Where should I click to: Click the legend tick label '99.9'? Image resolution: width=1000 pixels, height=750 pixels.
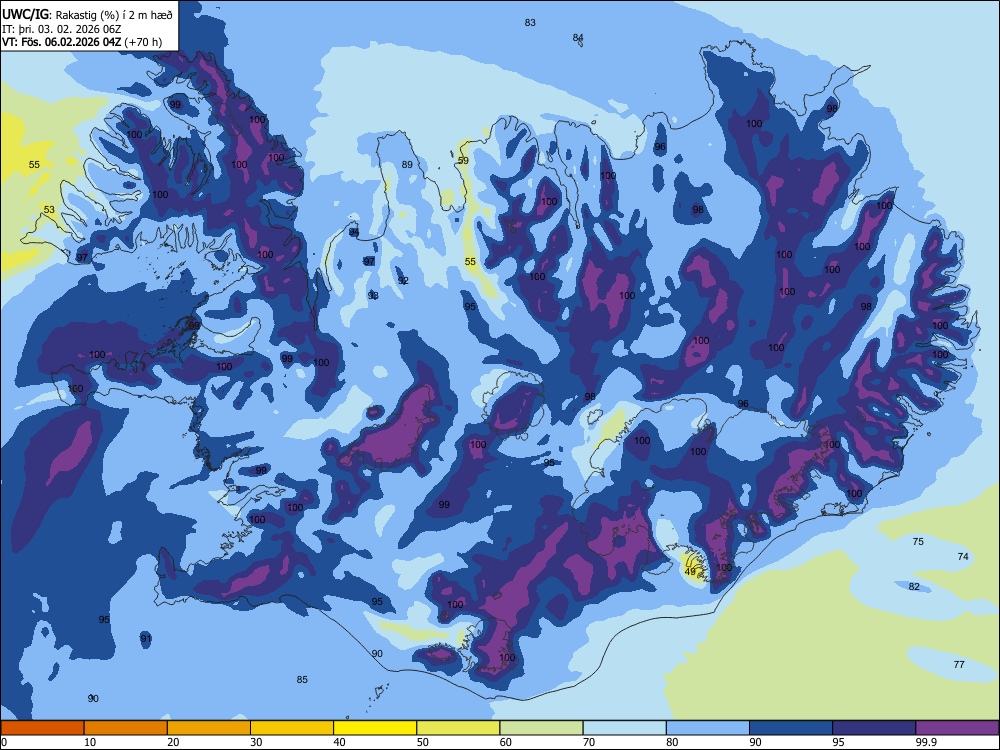pyautogui.click(x=926, y=742)
